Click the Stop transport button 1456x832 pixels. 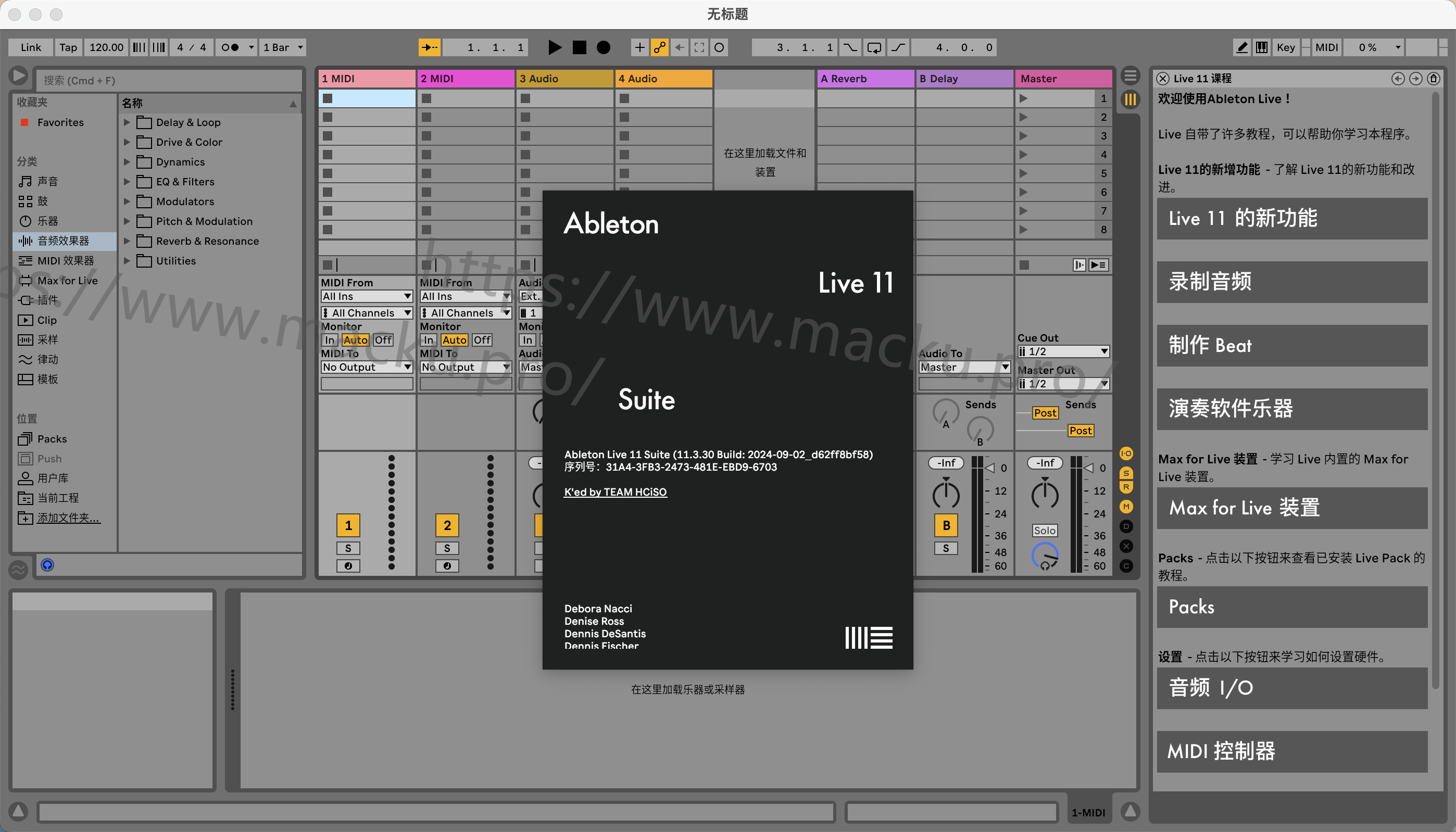pyautogui.click(x=579, y=47)
